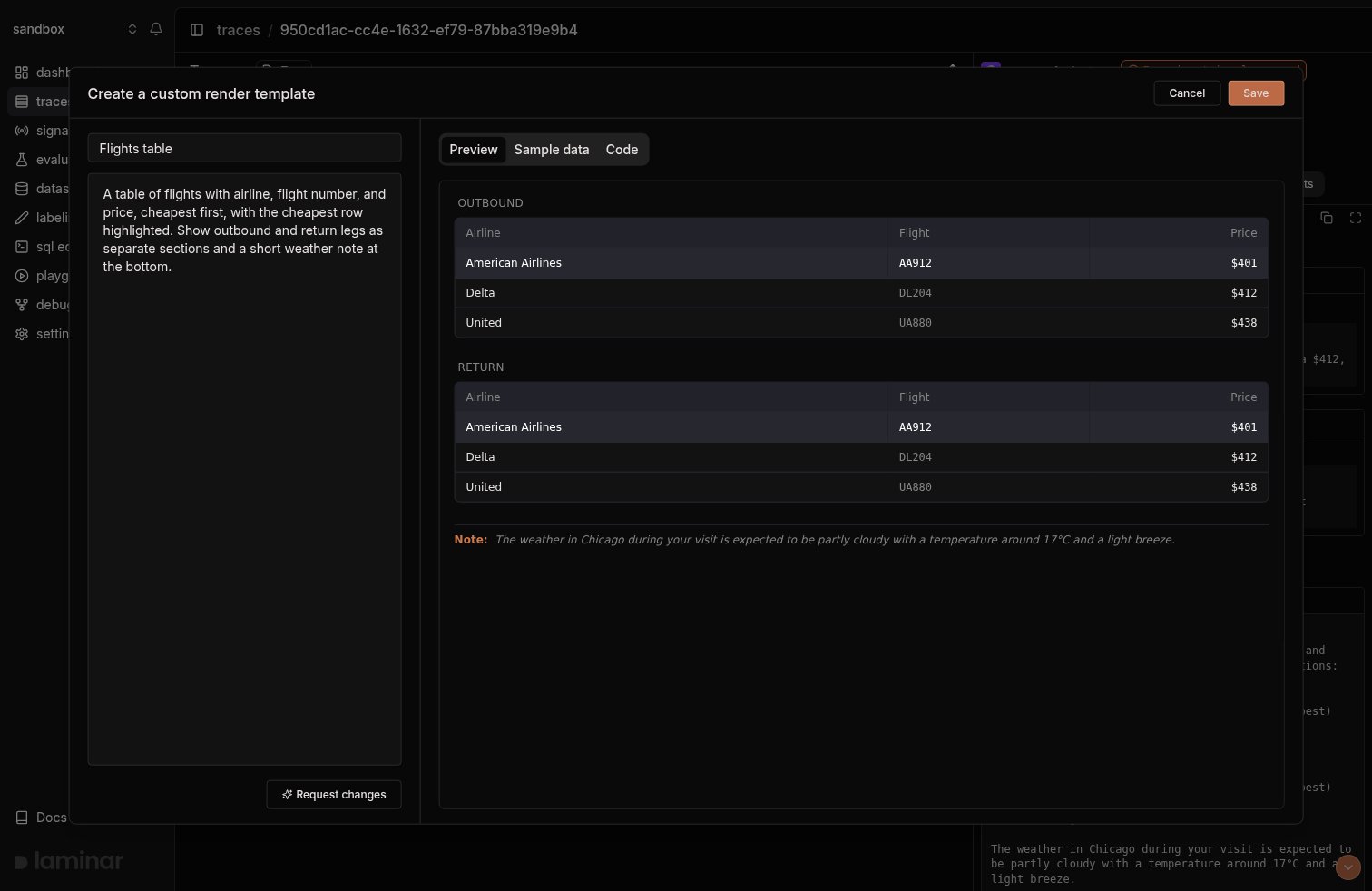Click Request changes button
Screen dimensions: 1372x891
(x=334, y=795)
